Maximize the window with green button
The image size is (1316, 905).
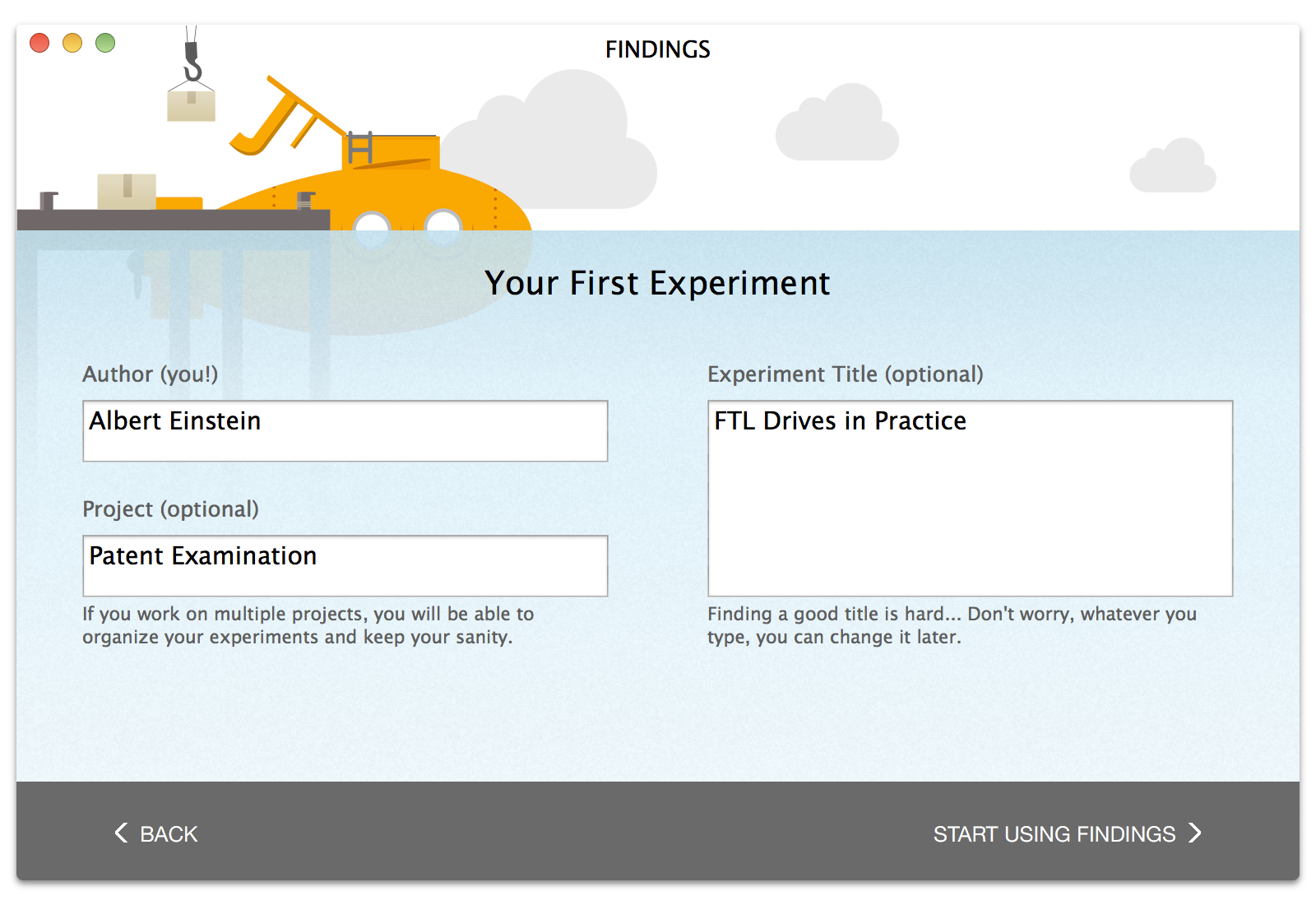pos(105,43)
